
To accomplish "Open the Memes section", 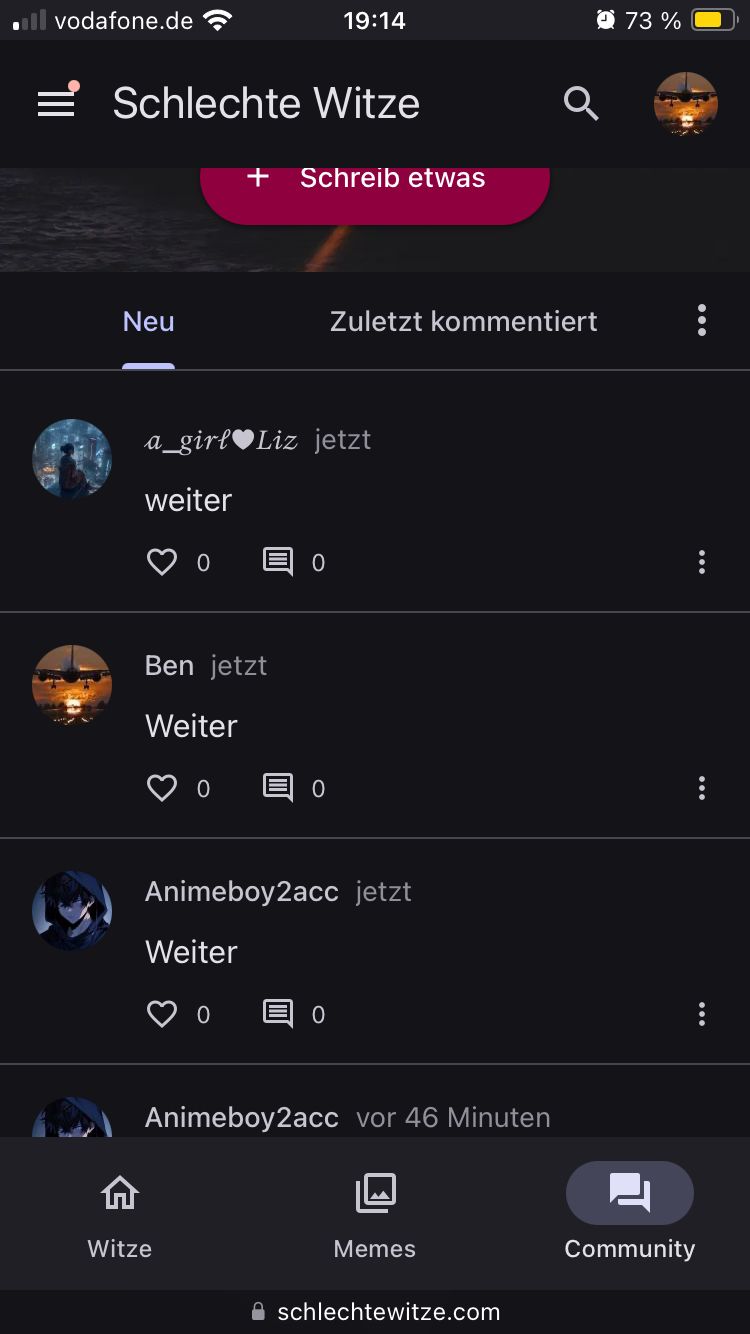I will point(375,1216).
